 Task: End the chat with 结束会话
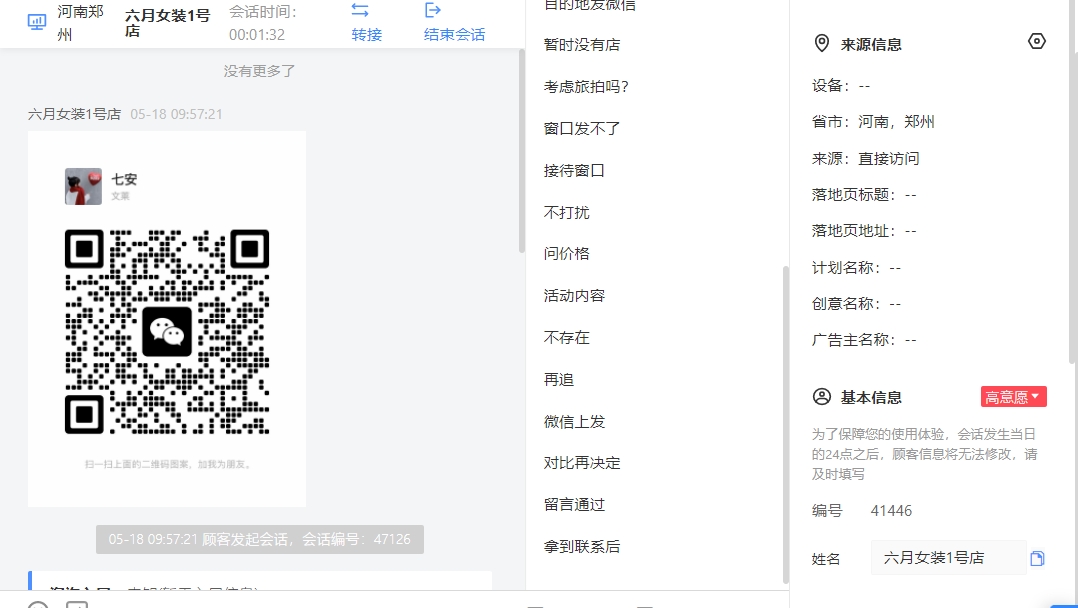click(x=454, y=23)
